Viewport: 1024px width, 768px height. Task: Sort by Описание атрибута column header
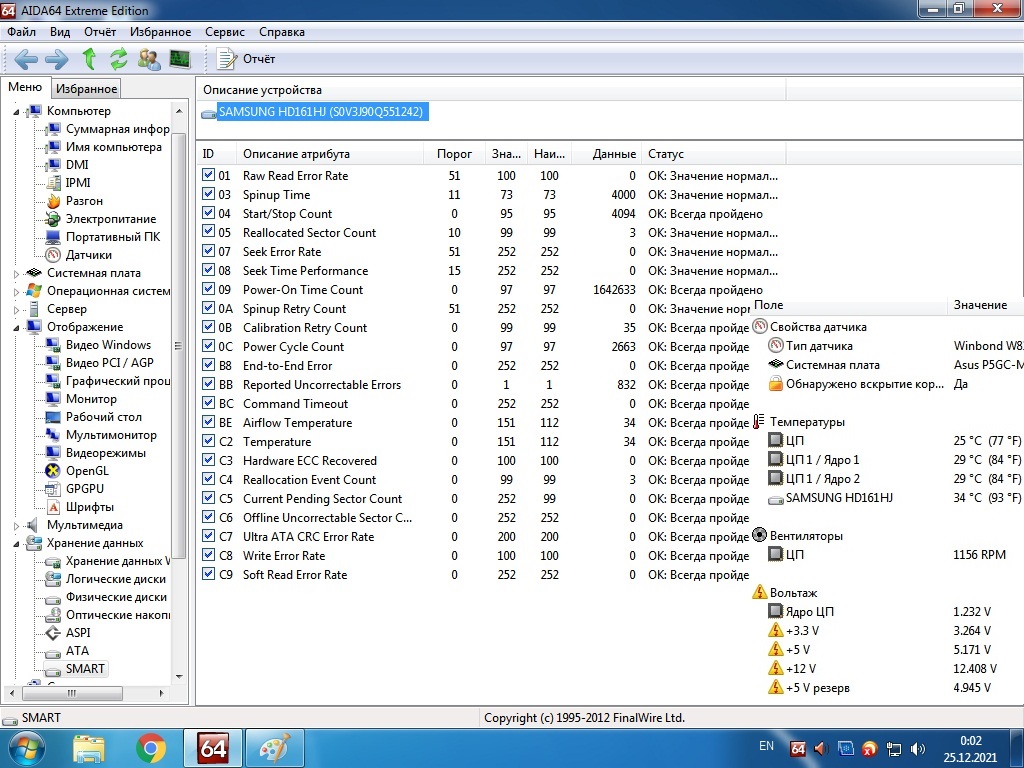296,154
